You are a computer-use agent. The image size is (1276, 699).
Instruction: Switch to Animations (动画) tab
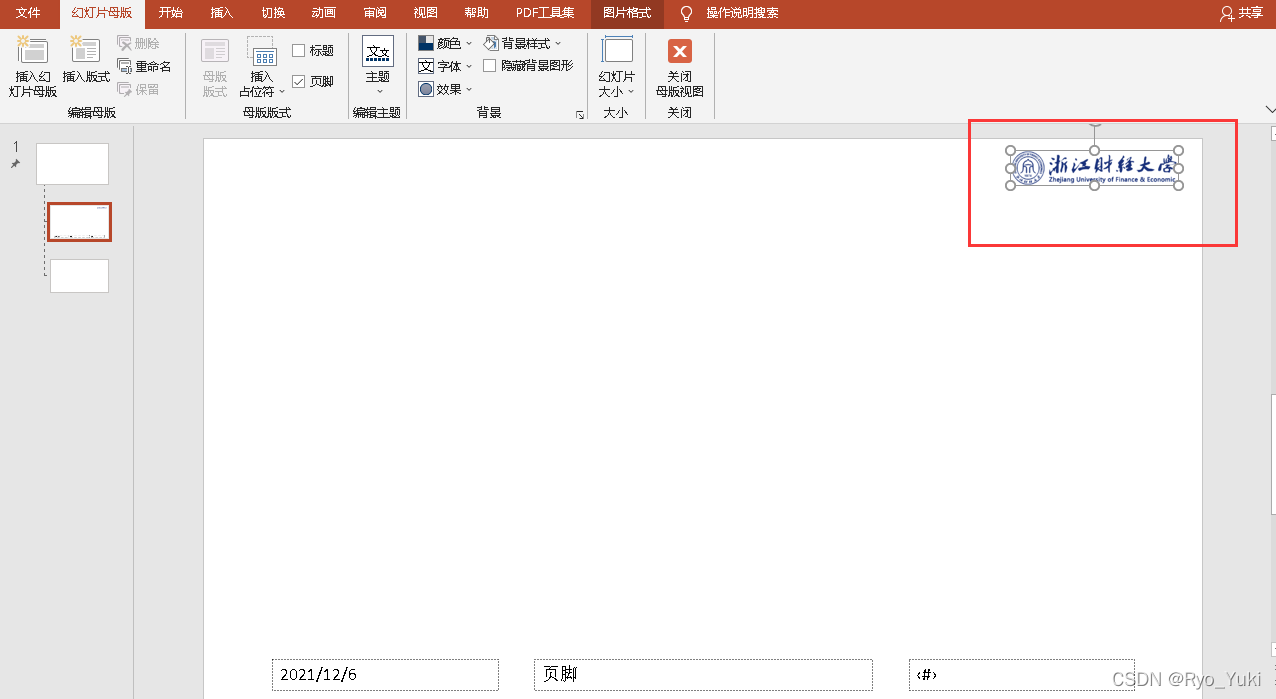[324, 13]
